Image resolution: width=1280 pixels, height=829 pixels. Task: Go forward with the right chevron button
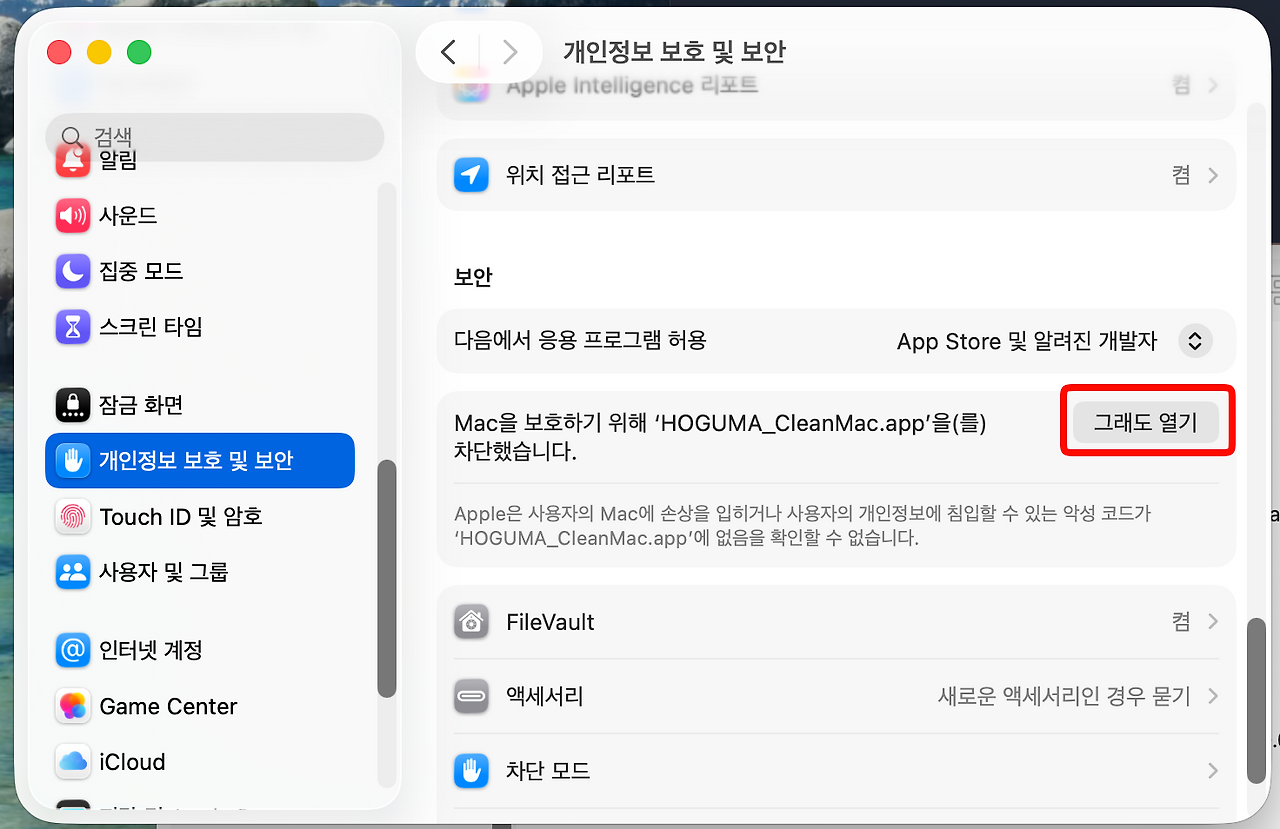(510, 51)
